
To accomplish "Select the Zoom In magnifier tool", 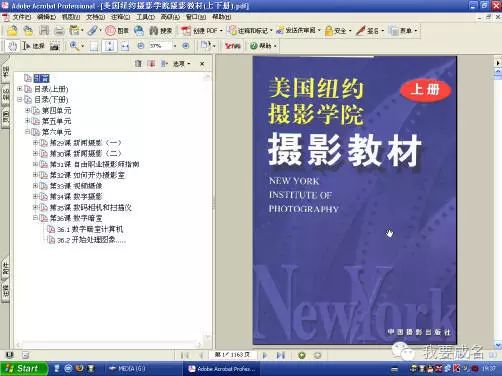I will point(75,46).
